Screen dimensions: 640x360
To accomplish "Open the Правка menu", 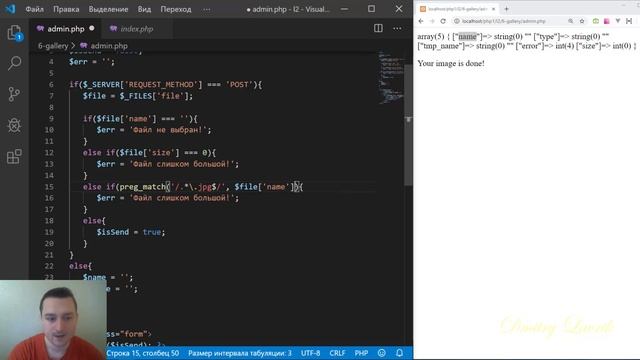I will click(x=66, y=9).
